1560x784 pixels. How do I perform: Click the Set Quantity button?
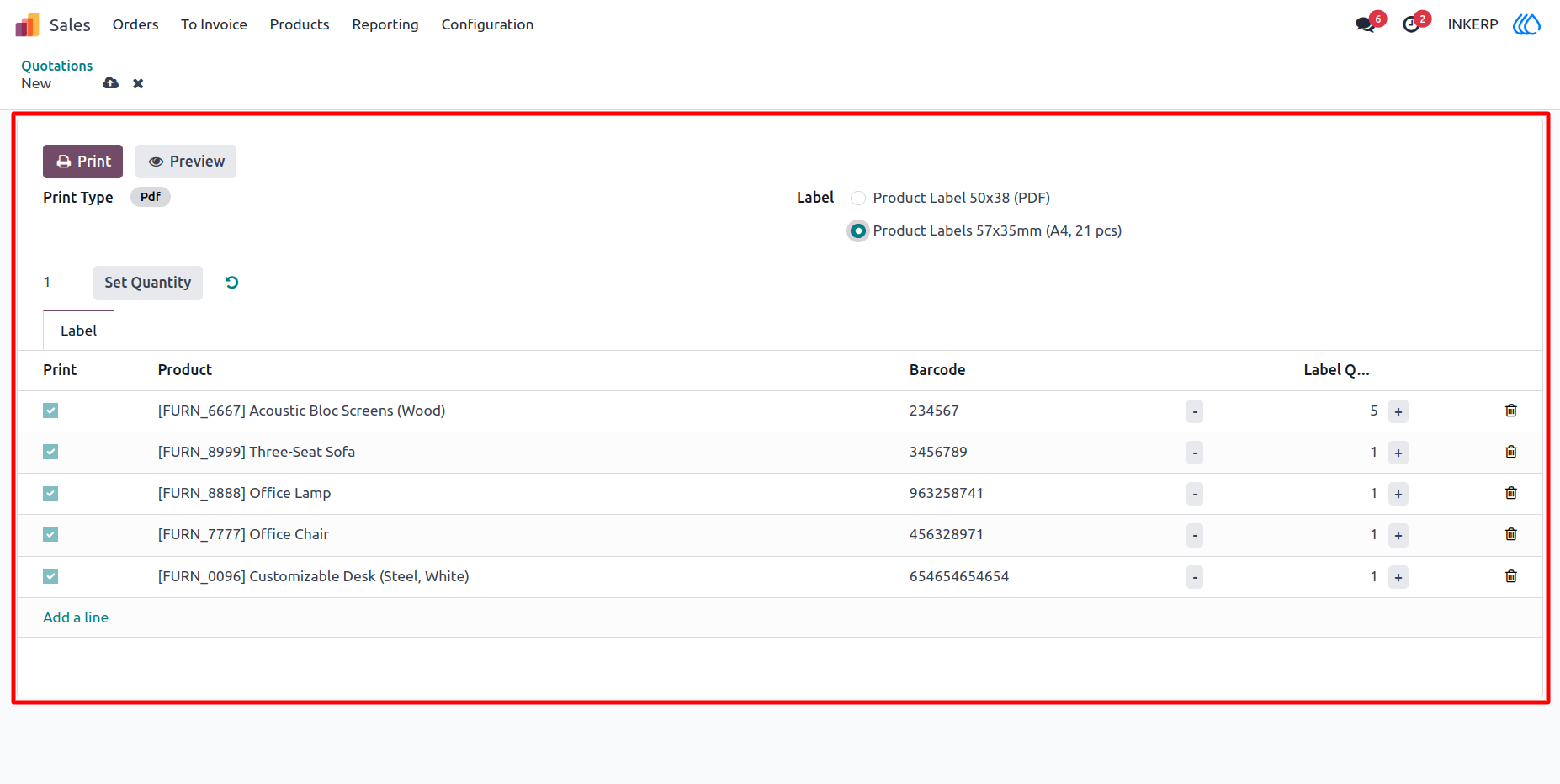[148, 283]
